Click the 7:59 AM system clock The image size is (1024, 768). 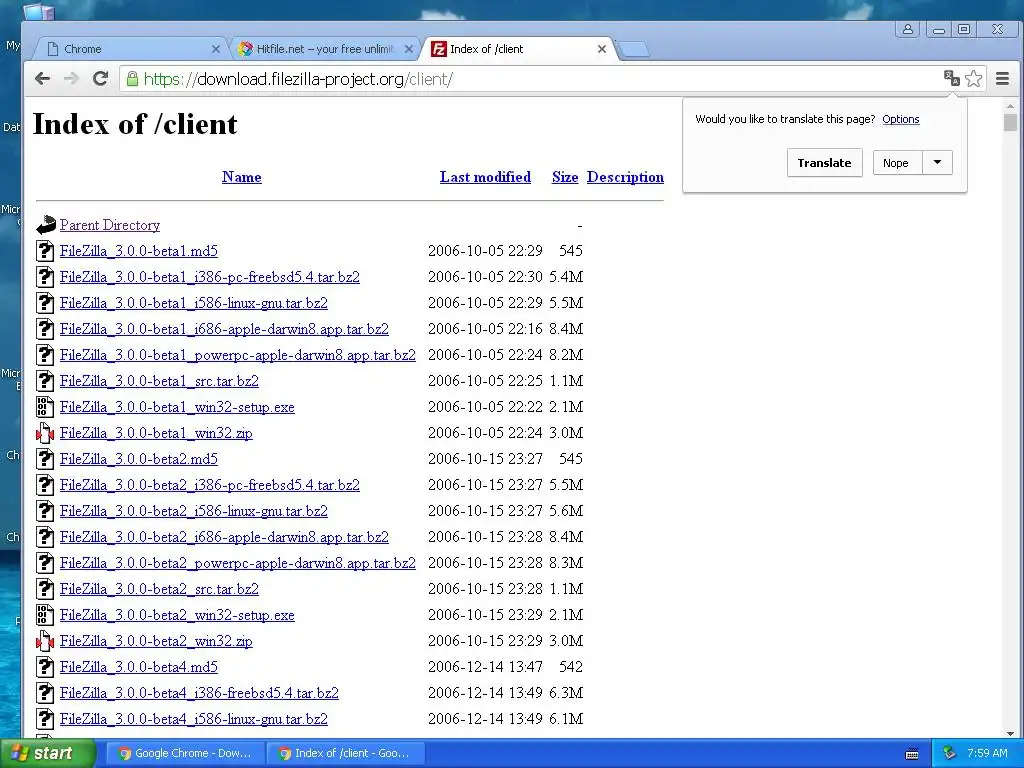point(987,753)
